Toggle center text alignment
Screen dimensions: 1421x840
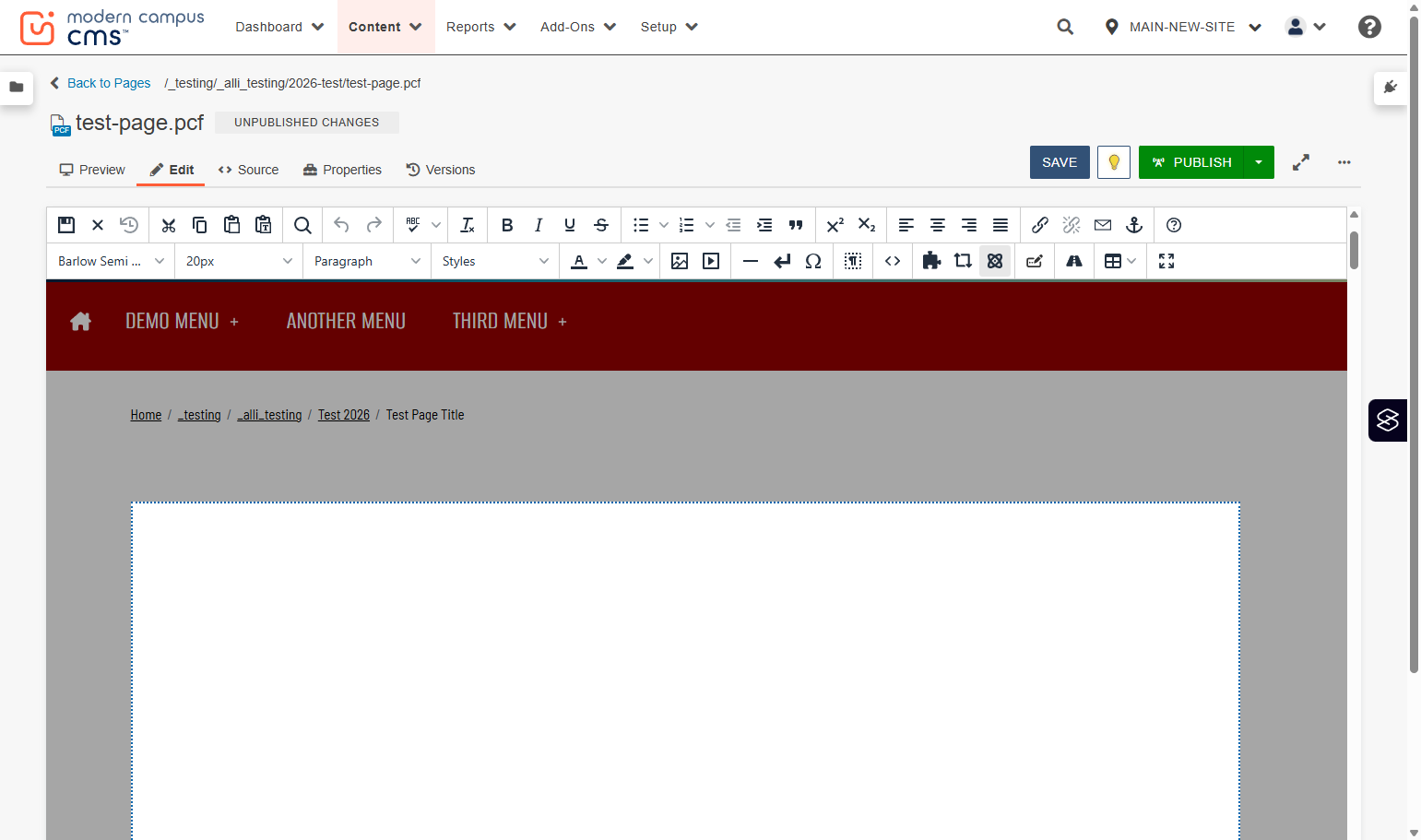[x=938, y=225]
